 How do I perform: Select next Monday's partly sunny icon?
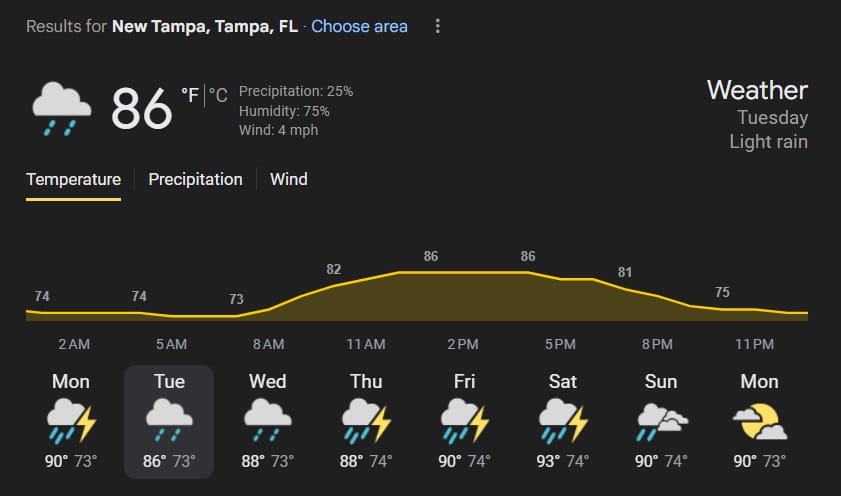pos(759,422)
